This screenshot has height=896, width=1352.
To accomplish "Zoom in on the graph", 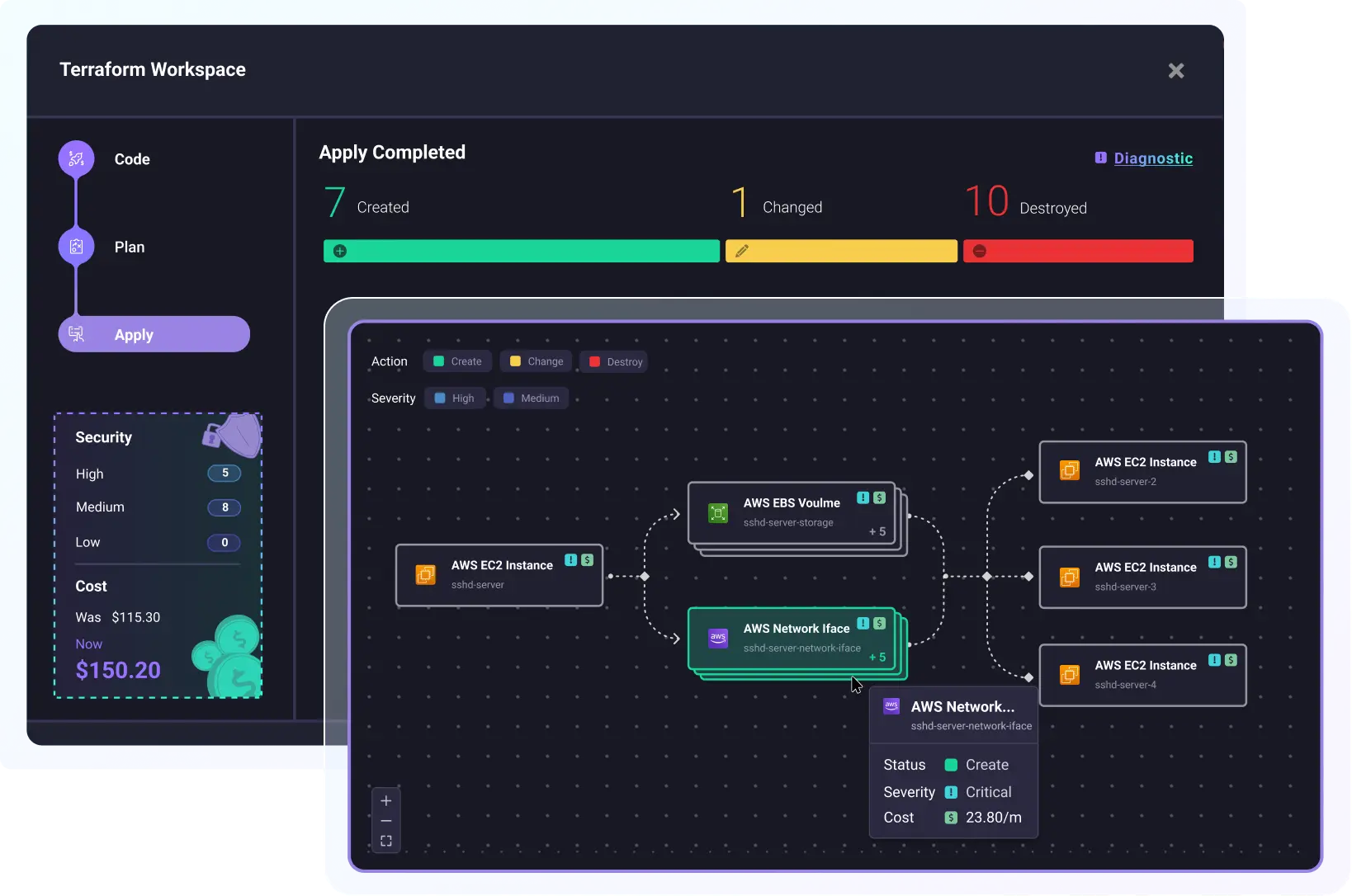I will click(x=385, y=800).
